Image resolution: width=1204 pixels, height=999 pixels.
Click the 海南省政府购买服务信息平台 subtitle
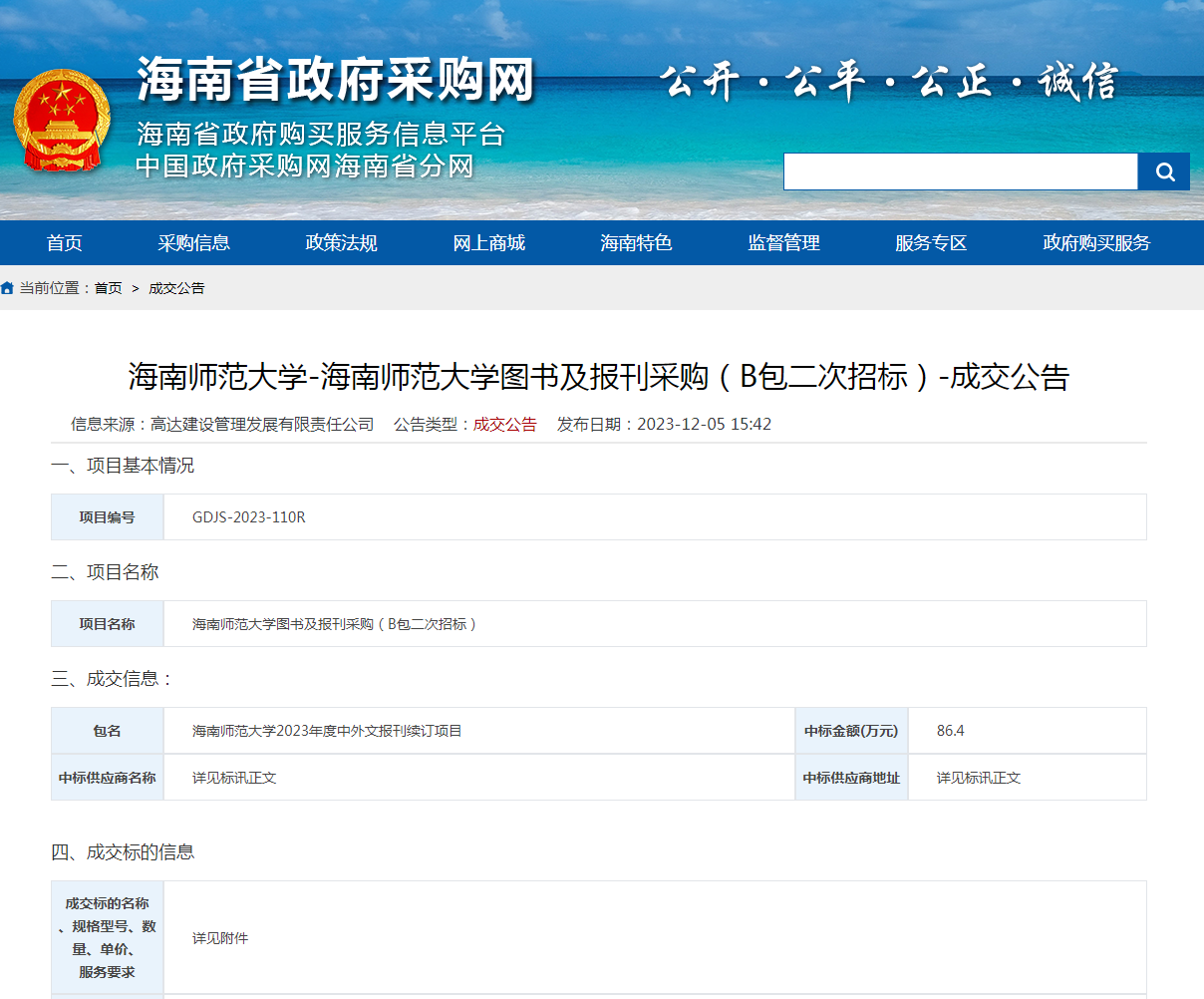(321, 134)
